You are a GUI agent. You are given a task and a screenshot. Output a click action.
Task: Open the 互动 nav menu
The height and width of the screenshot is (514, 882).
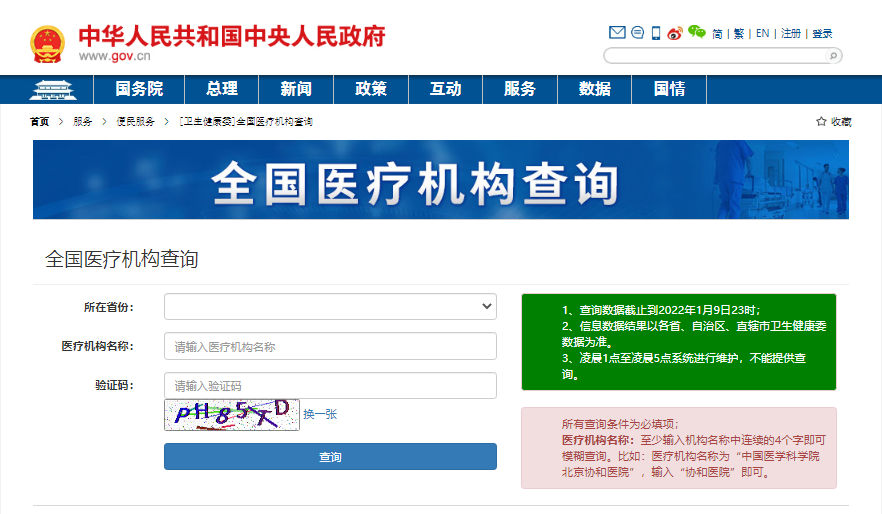pyautogui.click(x=446, y=89)
